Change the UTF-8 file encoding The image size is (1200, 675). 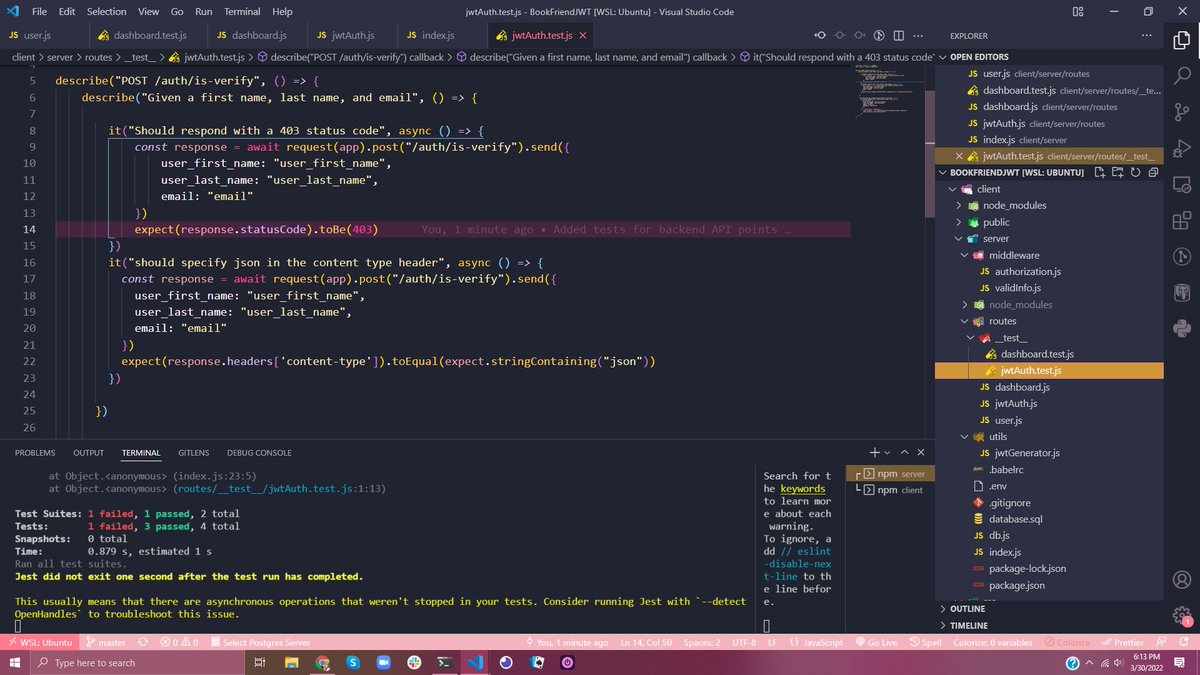click(x=744, y=642)
